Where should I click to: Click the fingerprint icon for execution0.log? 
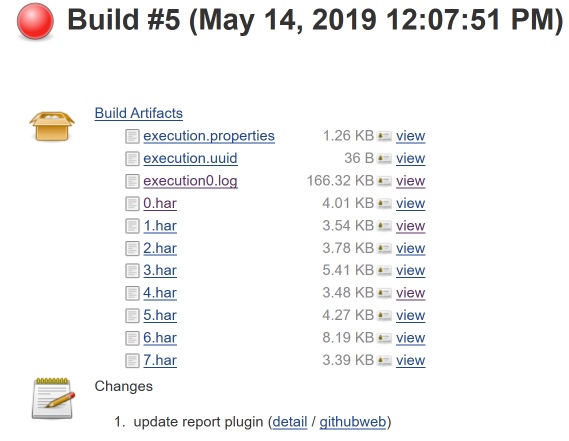click(384, 181)
